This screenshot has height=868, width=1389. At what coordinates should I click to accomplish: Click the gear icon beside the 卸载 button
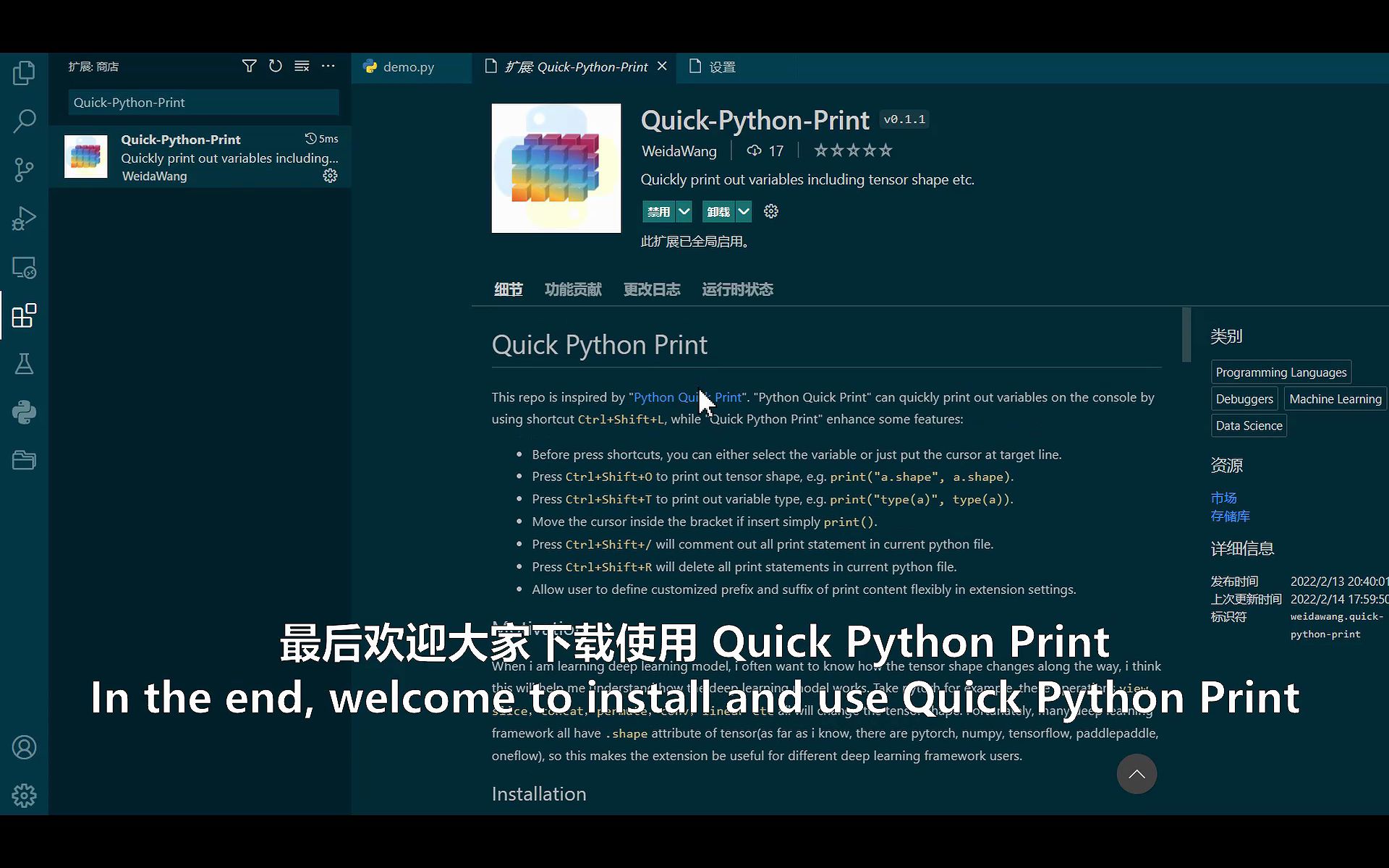[x=770, y=211]
